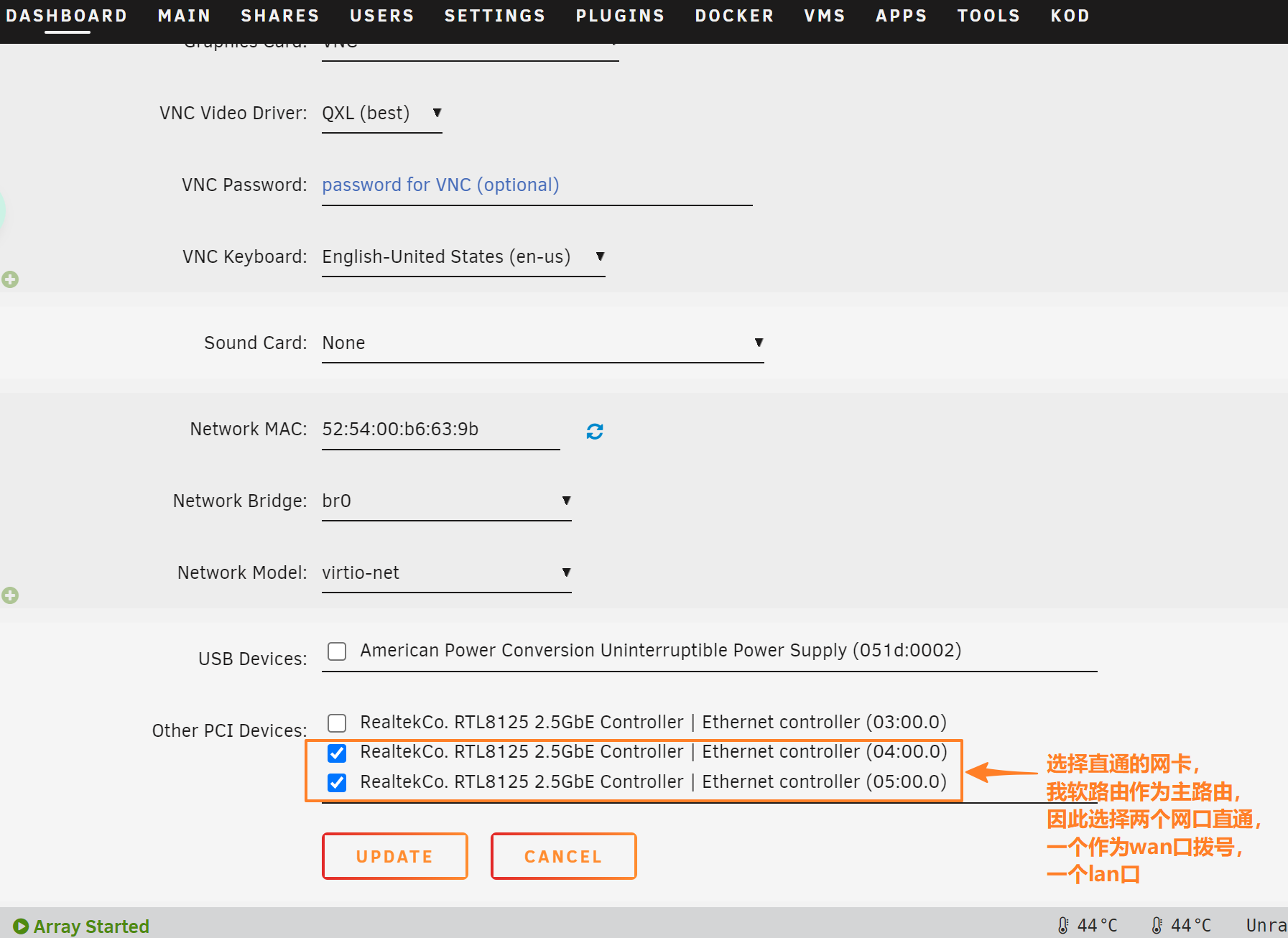
Task: Open the KOD tab
Action: point(1070,16)
